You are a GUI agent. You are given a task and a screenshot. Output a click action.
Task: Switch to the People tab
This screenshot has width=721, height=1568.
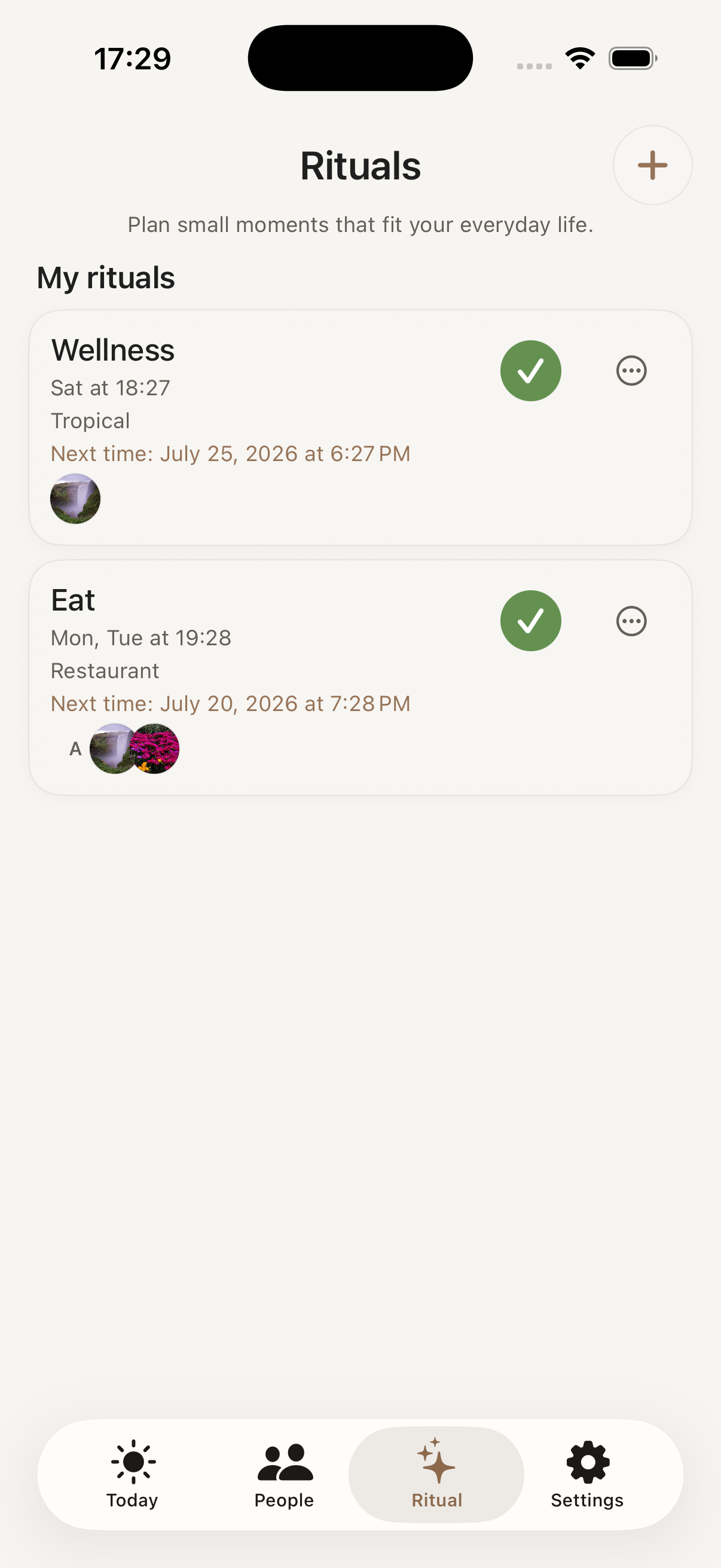(284, 1474)
